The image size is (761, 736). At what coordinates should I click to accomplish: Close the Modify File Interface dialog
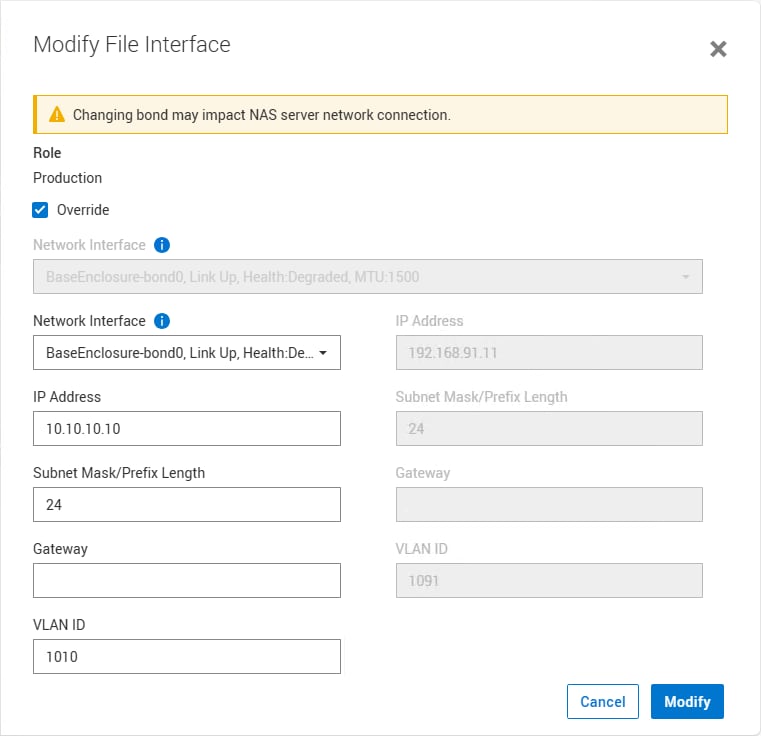(718, 49)
